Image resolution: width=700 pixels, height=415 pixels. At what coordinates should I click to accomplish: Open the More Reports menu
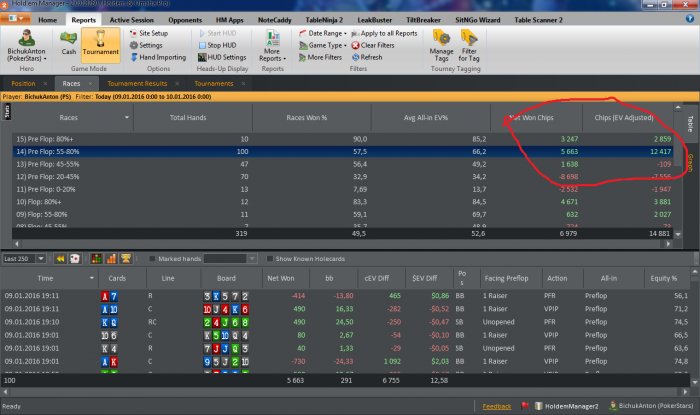pyautogui.click(x=272, y=46)
